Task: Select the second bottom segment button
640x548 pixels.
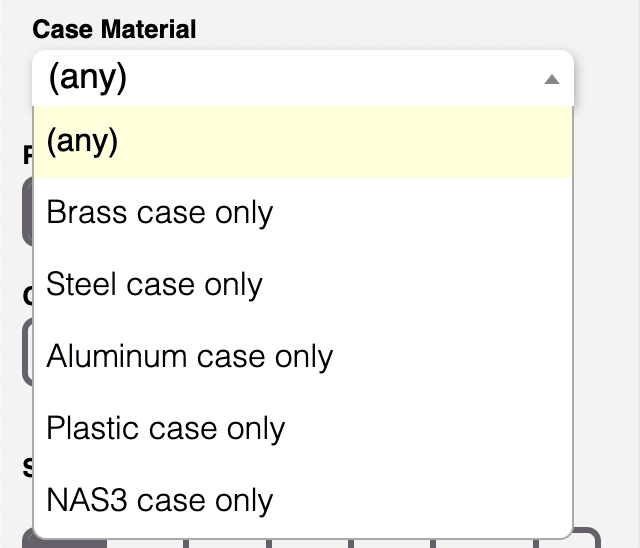Action: pyautogui.click(x=146, y=541)
